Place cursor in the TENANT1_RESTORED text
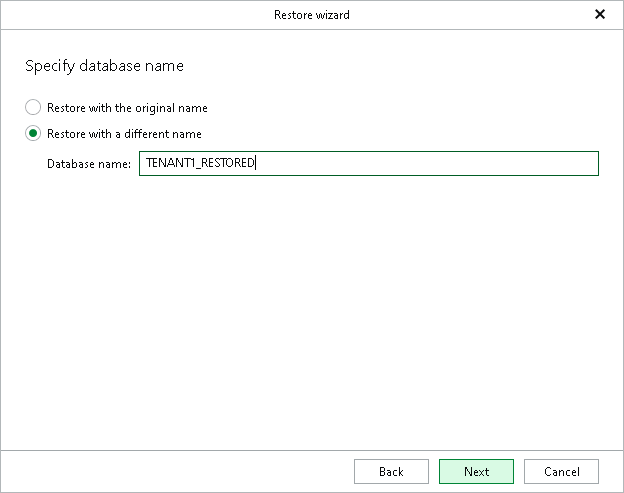 pyautogui.click(x=200, y=163)
